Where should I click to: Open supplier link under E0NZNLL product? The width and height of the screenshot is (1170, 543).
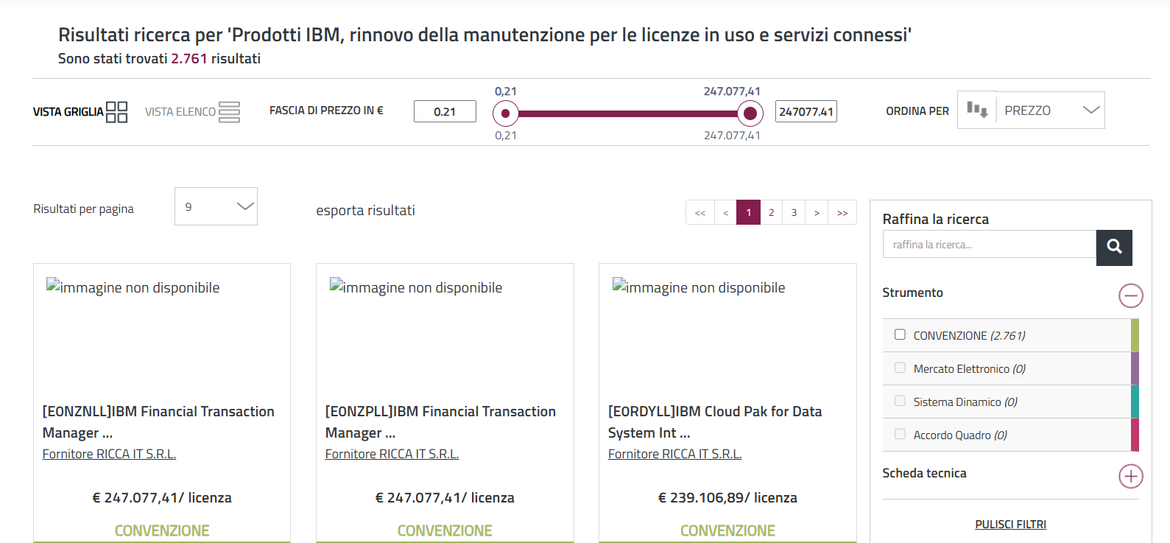click(x=109, y=454)
